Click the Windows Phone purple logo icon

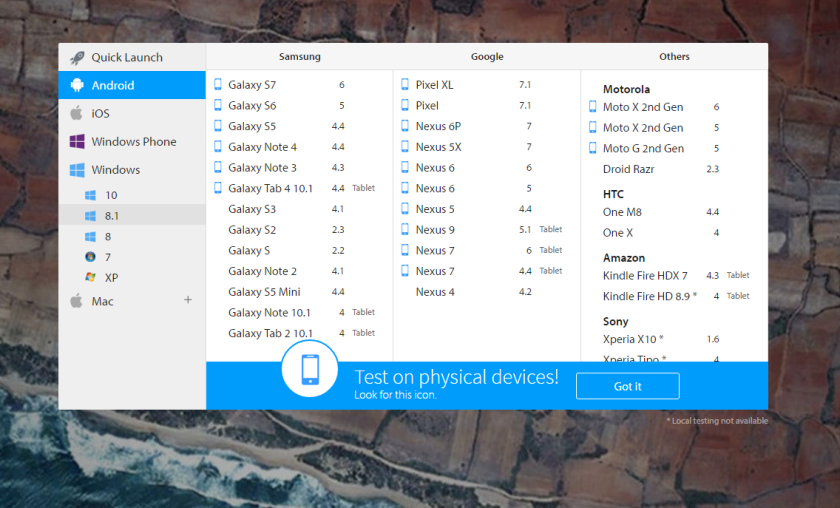(x=77, y=141)
